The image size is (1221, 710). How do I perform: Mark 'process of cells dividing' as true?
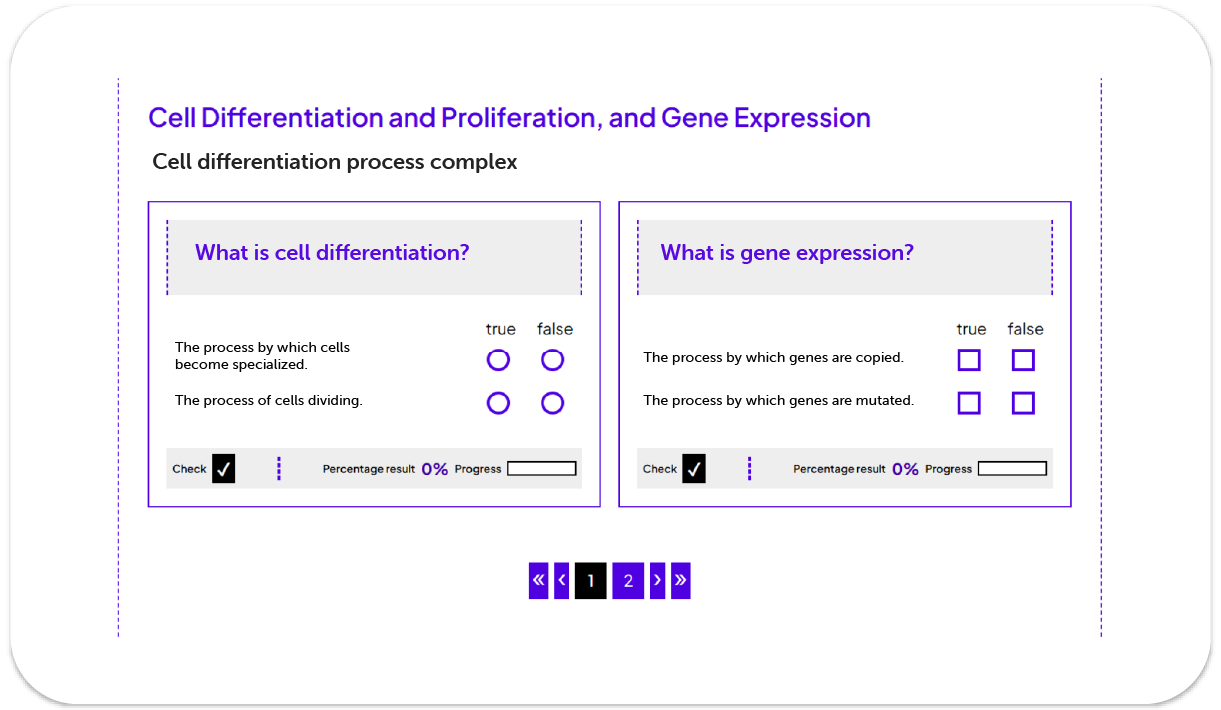(x=498, y=403)
